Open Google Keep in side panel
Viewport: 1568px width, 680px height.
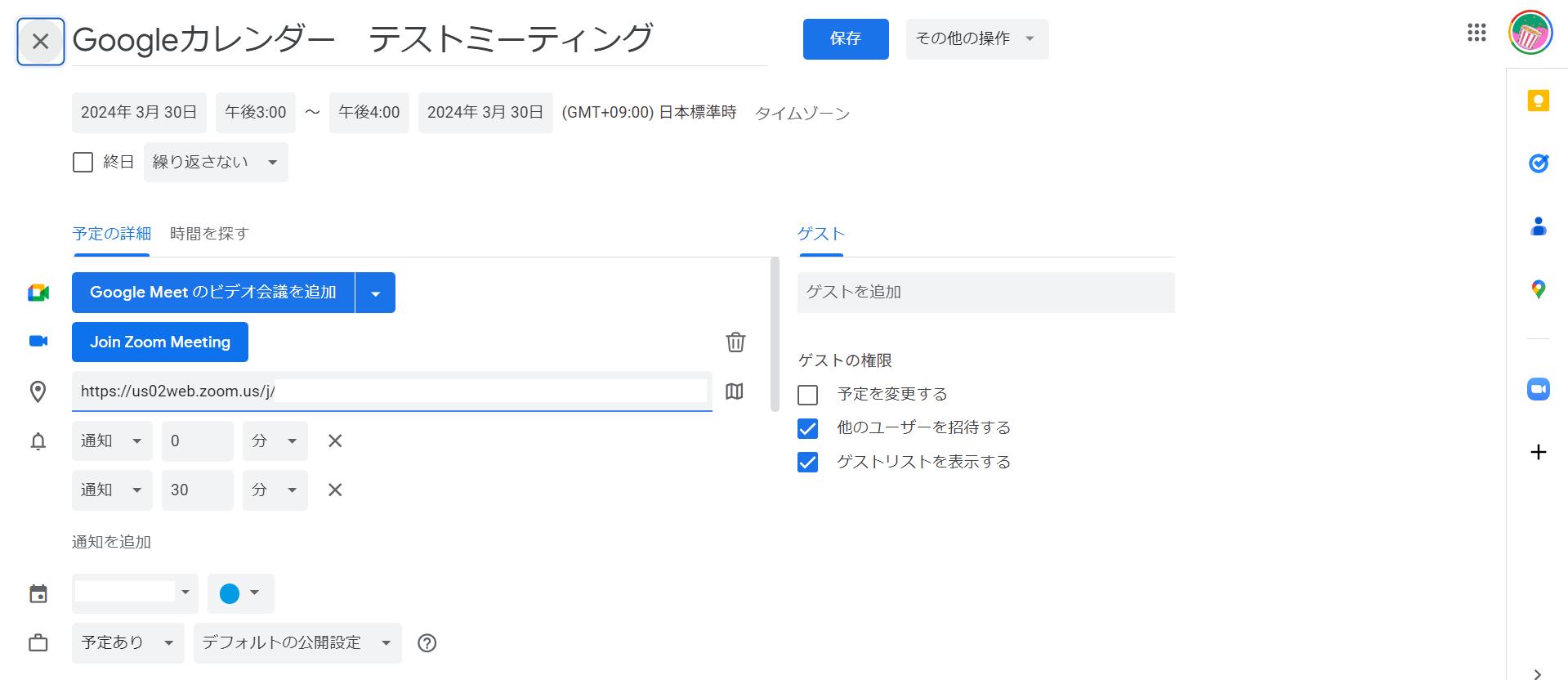pos(1538,101)
